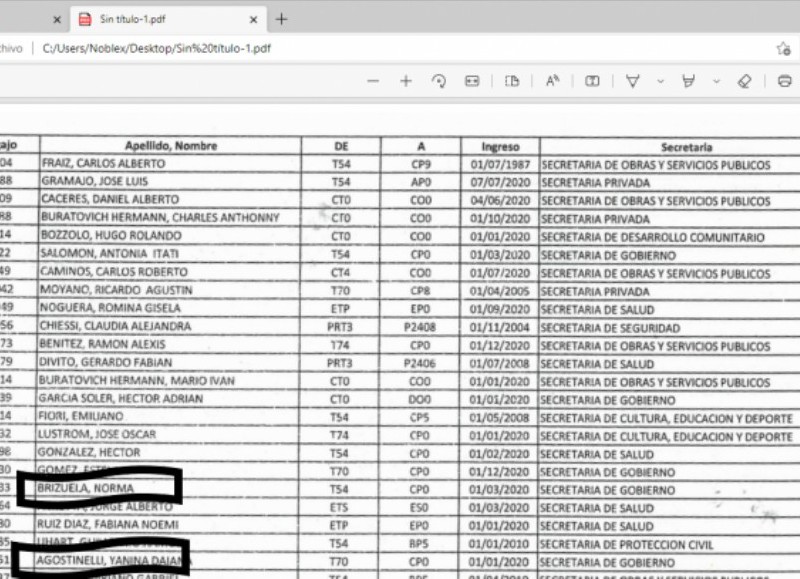Zoom out the PDF with minus icon

pos(373,82)
